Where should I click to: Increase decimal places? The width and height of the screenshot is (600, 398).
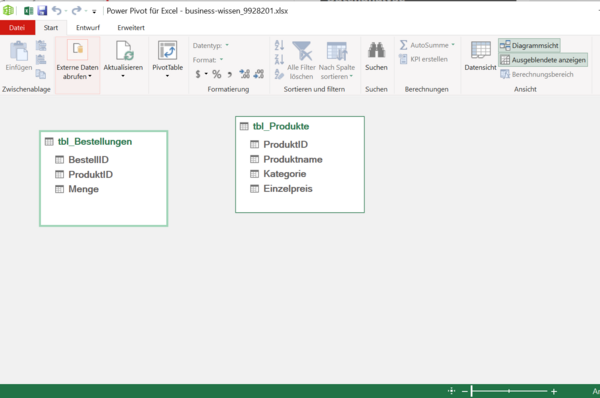[244, 74]
